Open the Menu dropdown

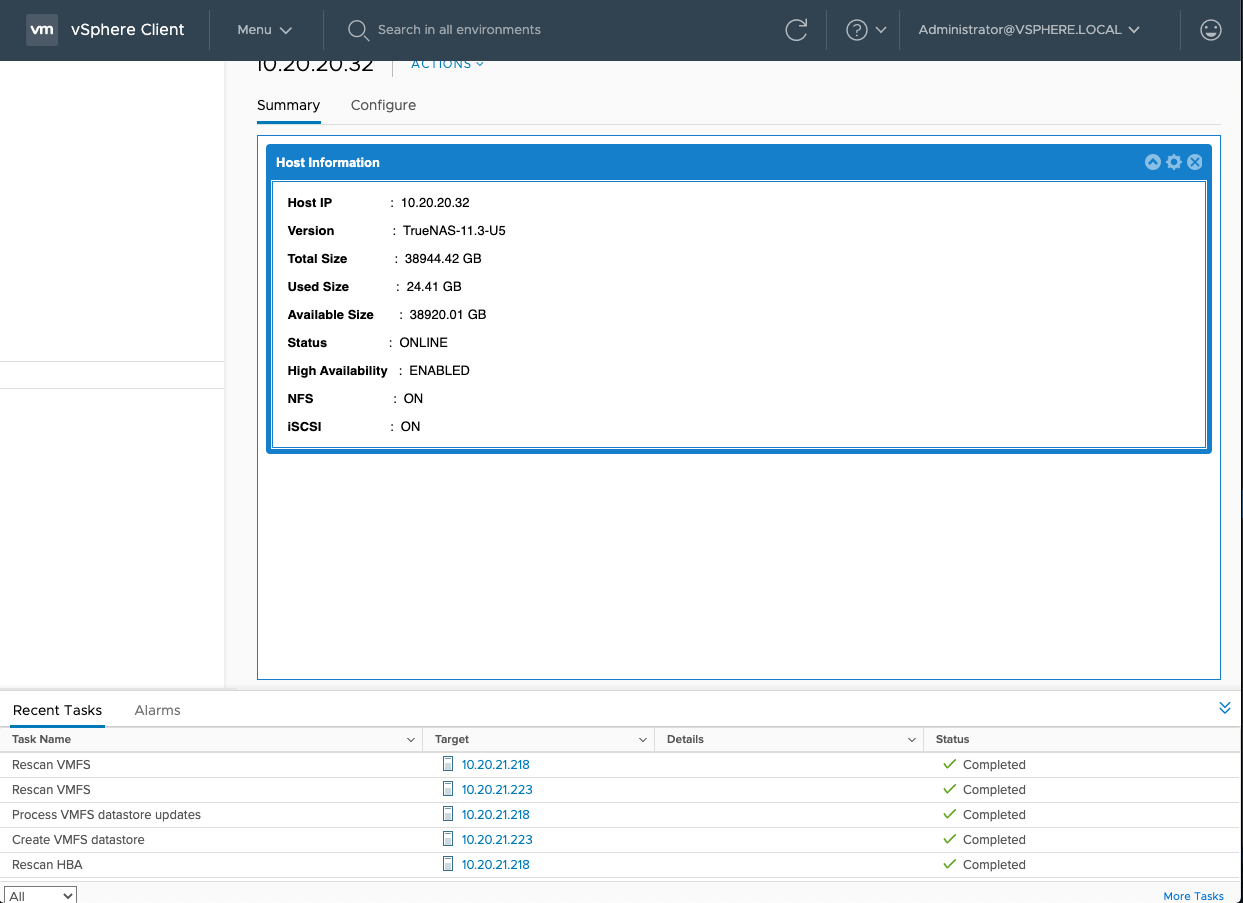(264, 30)
